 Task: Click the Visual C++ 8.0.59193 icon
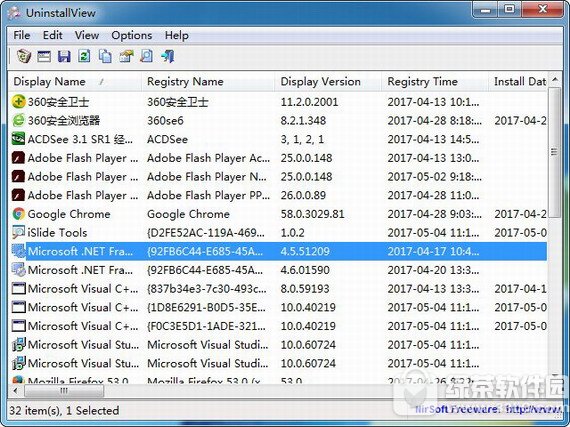click(19, 289)
